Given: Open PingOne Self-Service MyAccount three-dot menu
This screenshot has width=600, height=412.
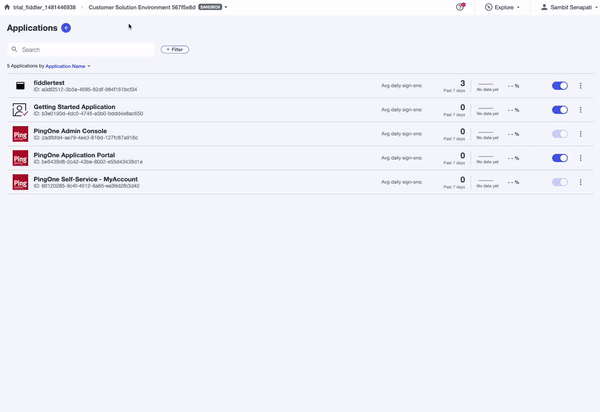Looking at the screenshot, I should 580,182.
